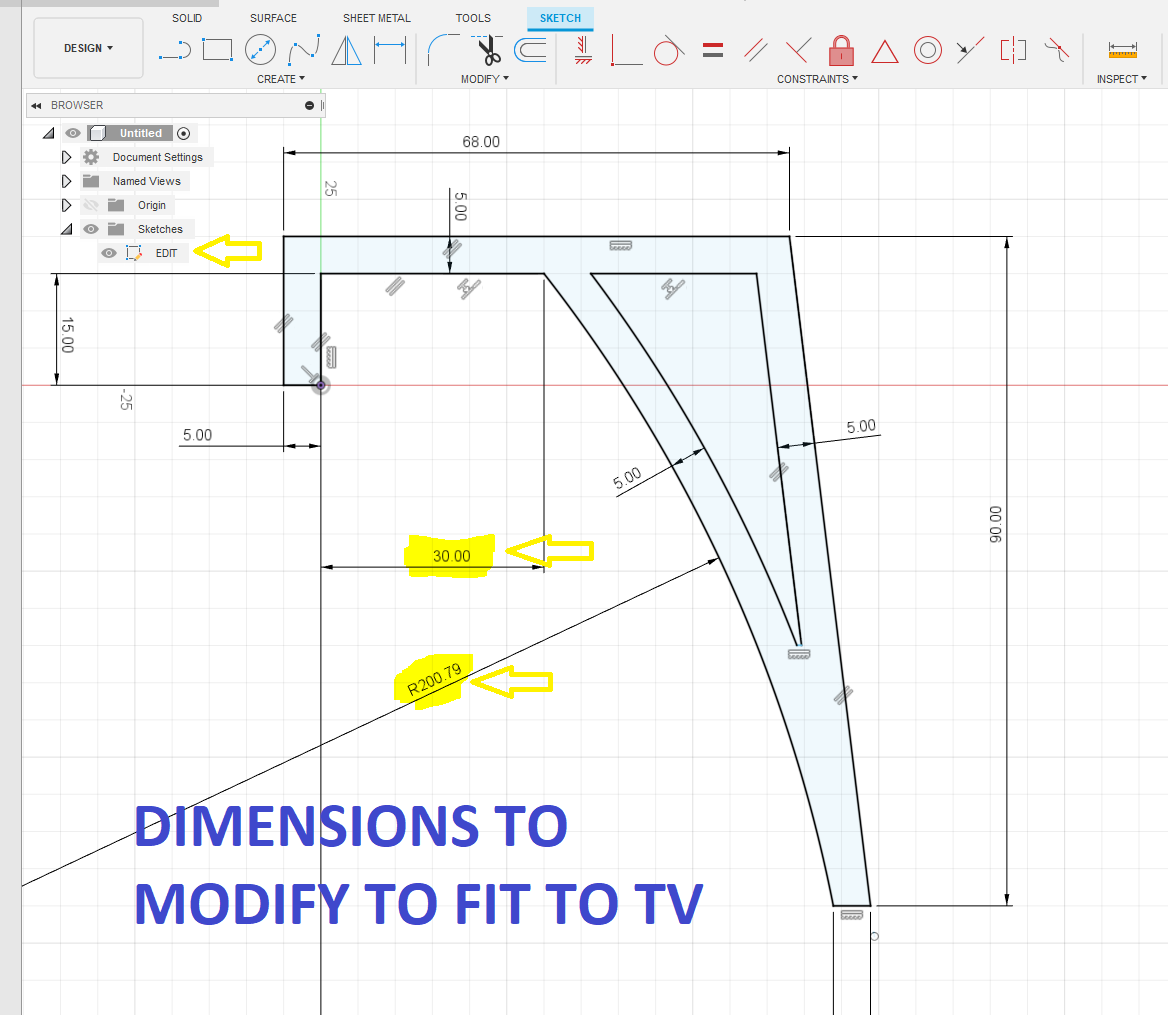1168x1015 pixels.
Task: Apply Equal constraint
Action: click(713, 50)
